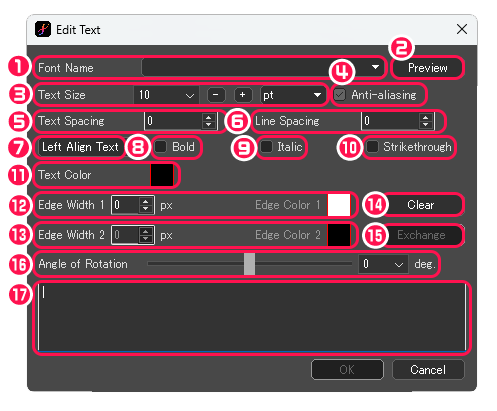
Task: Click Text Spacing up arrow
Action: coord(209,117)
